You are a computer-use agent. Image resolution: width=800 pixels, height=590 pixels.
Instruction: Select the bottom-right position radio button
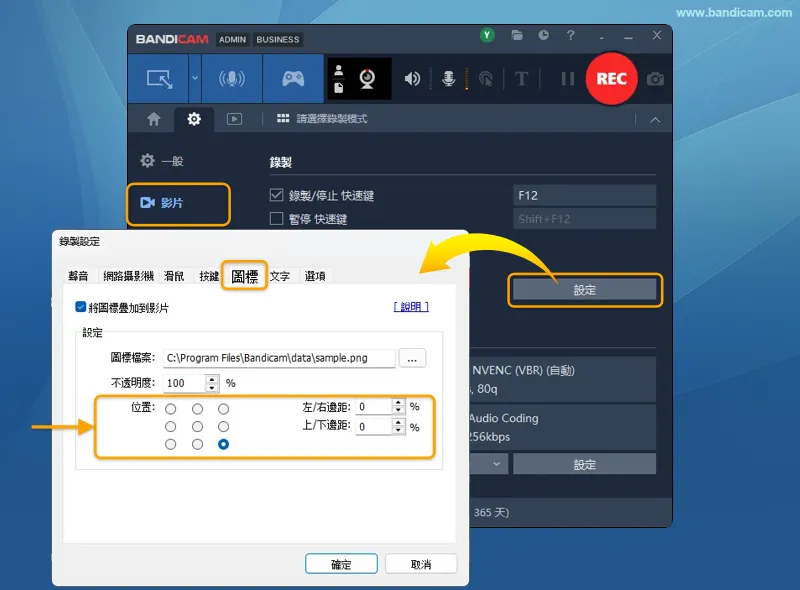pyautogui.click(x=223, y=445)
